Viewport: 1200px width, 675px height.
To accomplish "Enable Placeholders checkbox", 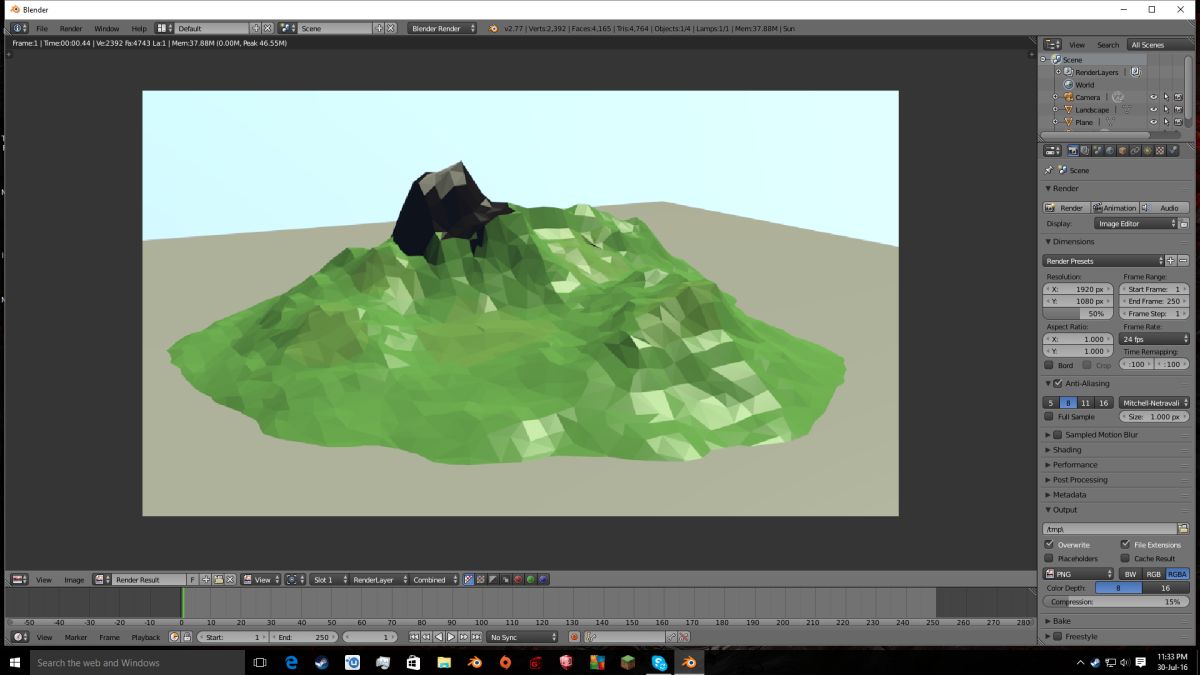I will click(x=1049, y=558).
